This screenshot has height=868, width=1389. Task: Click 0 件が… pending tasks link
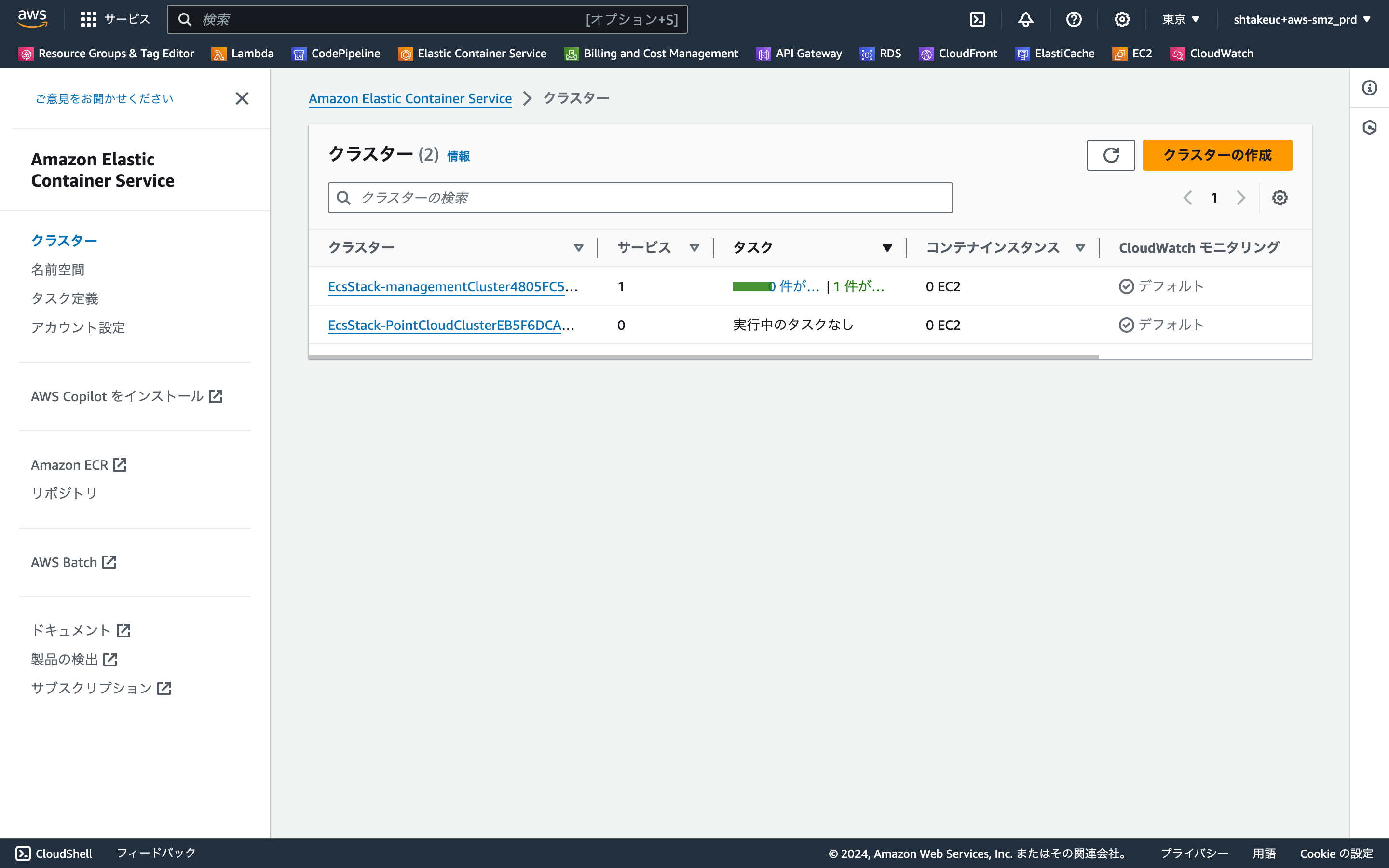[x=794, y=286]
